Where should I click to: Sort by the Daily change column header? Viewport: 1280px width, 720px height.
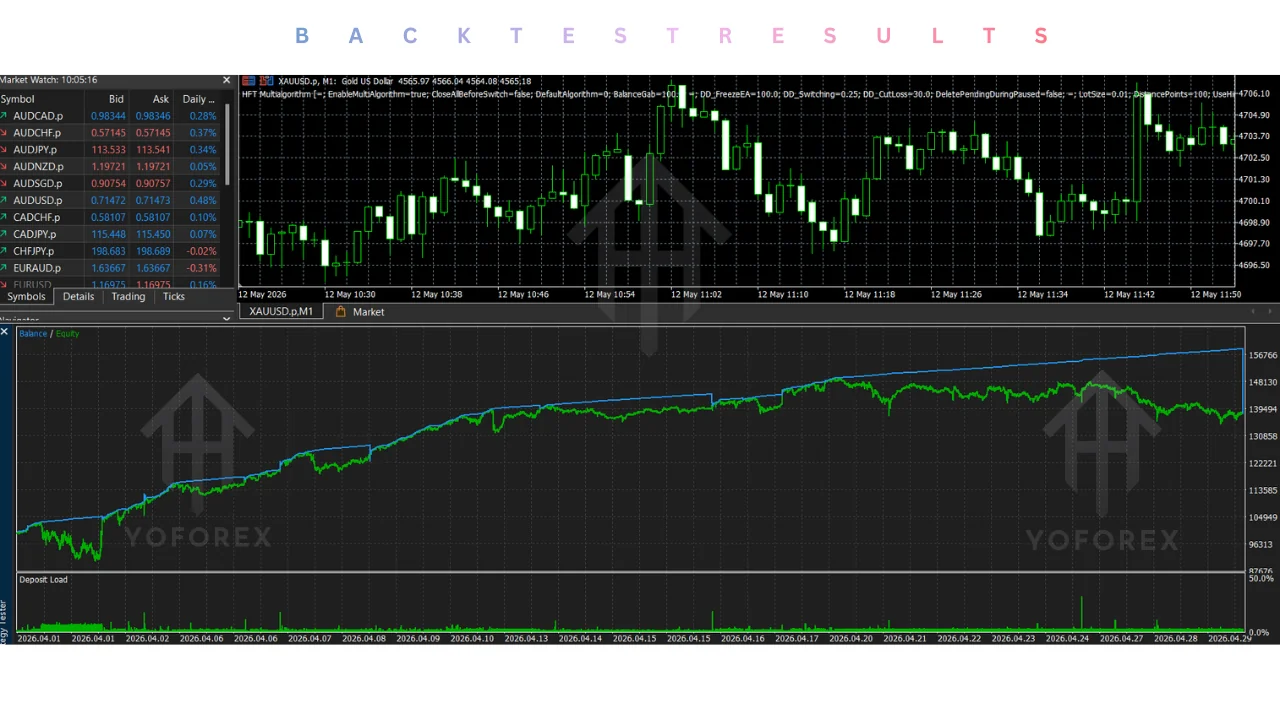coord(198,99)
